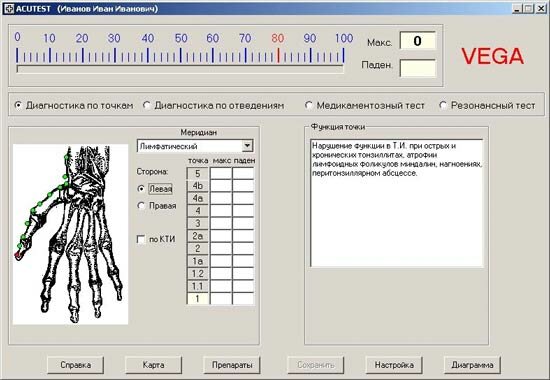Click the red 80 mark on scale
The height and width of the screenshot is (380, 550).
point(277,38)
